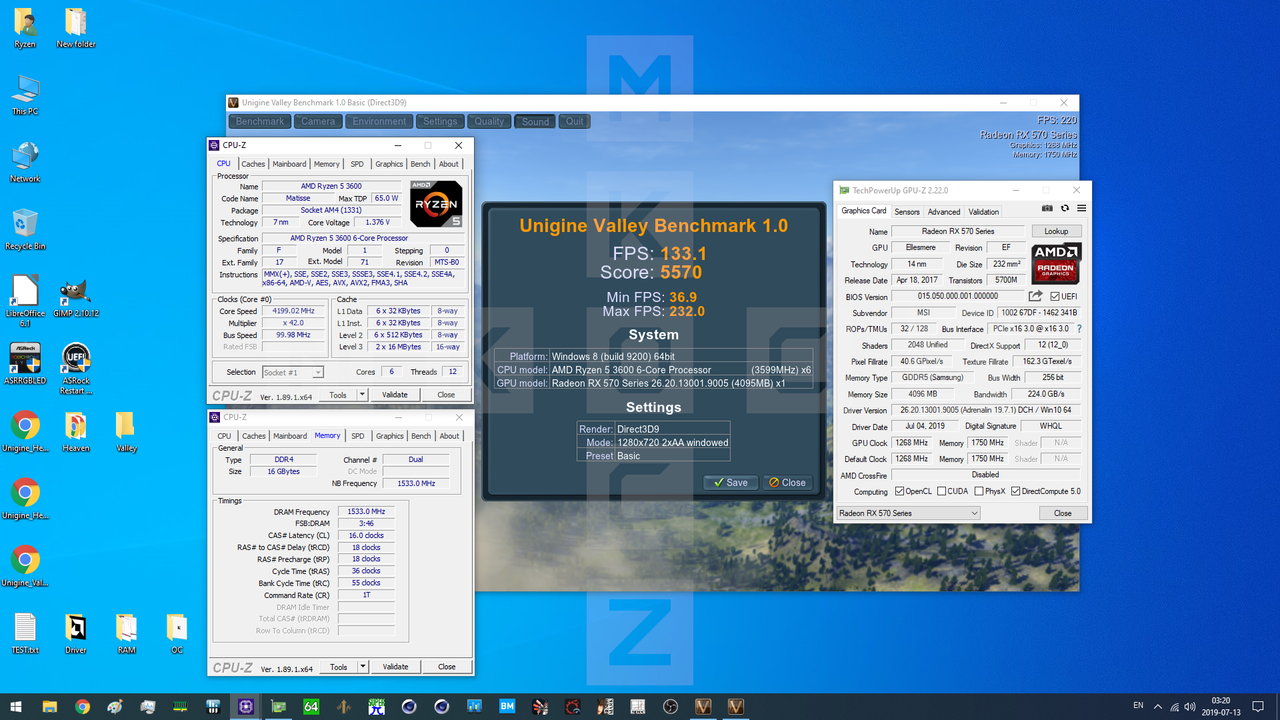Viewport: 1280px width, 720px height.
Task: Open the Recycle Bin desktop icon
Action: pos(25,230)
